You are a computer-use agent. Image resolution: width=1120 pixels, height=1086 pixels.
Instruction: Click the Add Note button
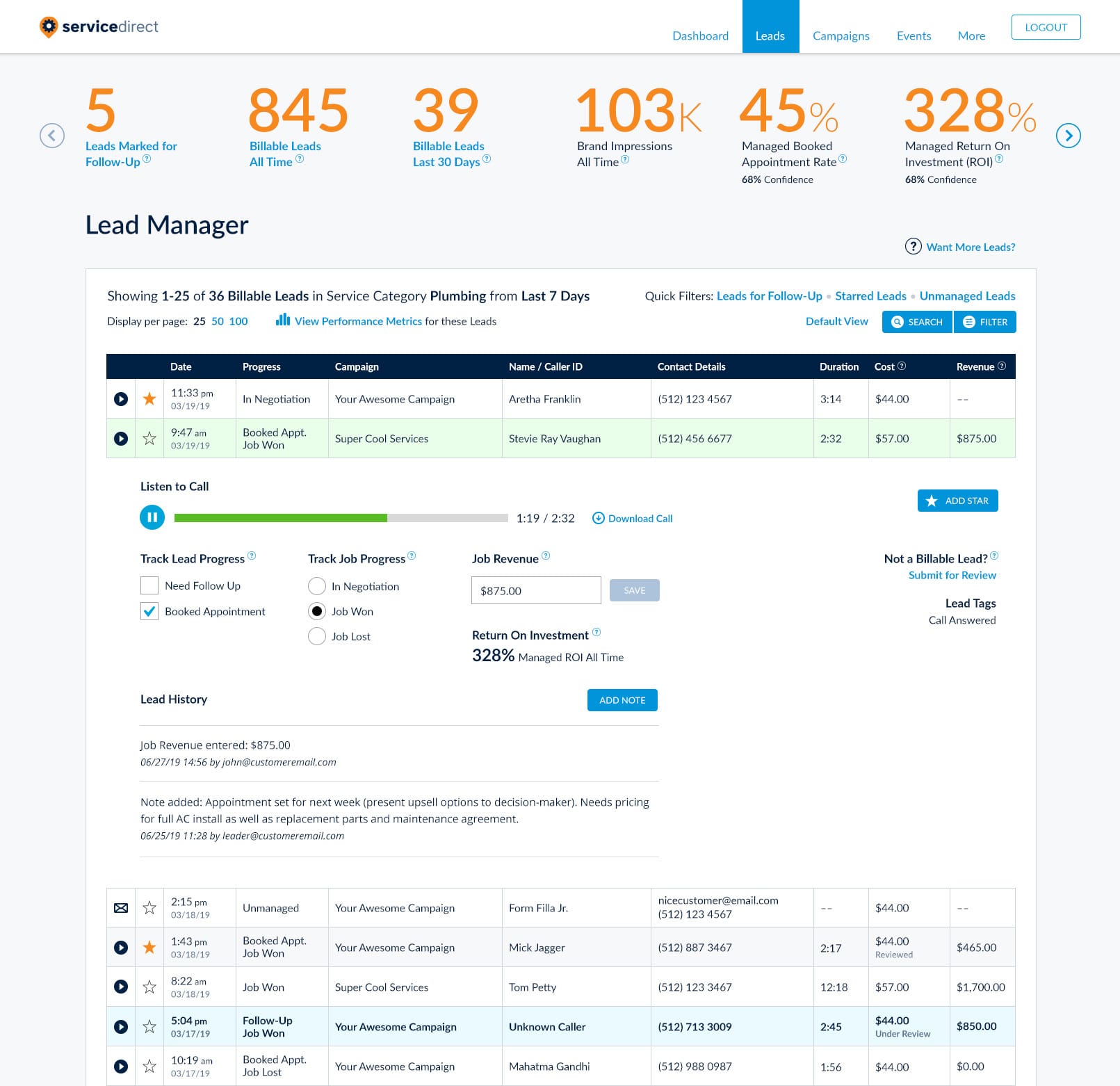[x=622, y=700]
